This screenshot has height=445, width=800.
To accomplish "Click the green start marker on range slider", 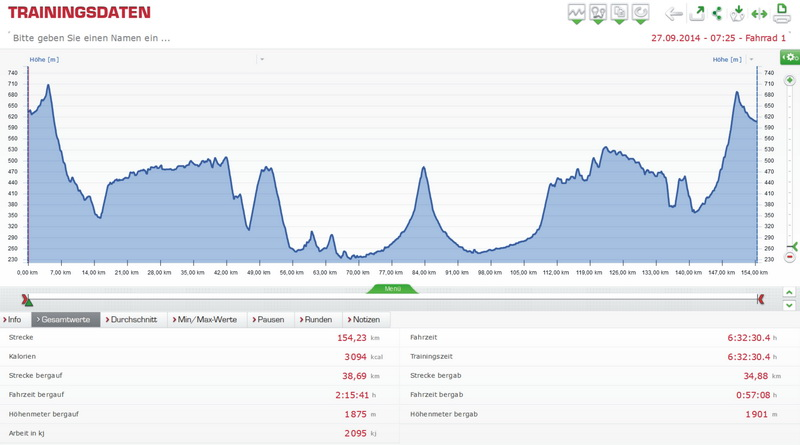I will tap(27, 300).
